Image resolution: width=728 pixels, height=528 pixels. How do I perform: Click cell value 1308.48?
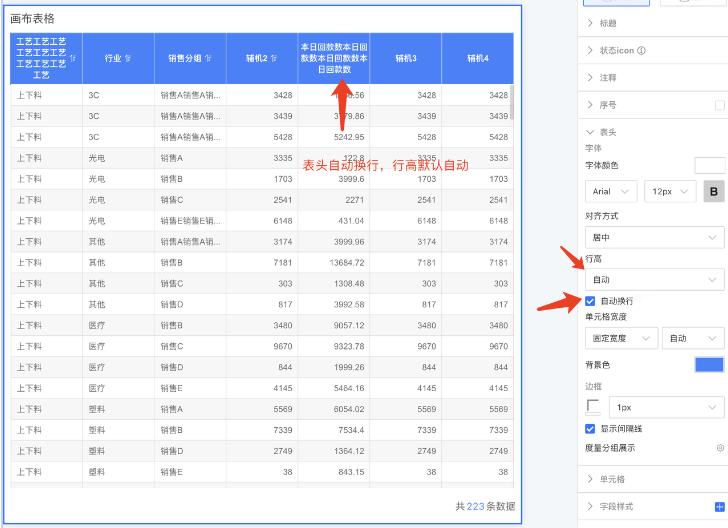349,283
